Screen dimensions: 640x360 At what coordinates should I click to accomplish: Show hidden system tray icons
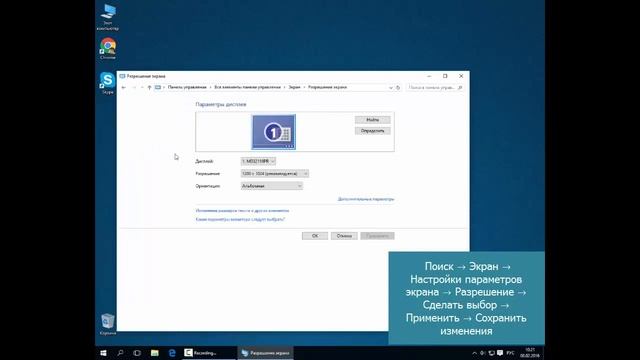click(474, 353)
